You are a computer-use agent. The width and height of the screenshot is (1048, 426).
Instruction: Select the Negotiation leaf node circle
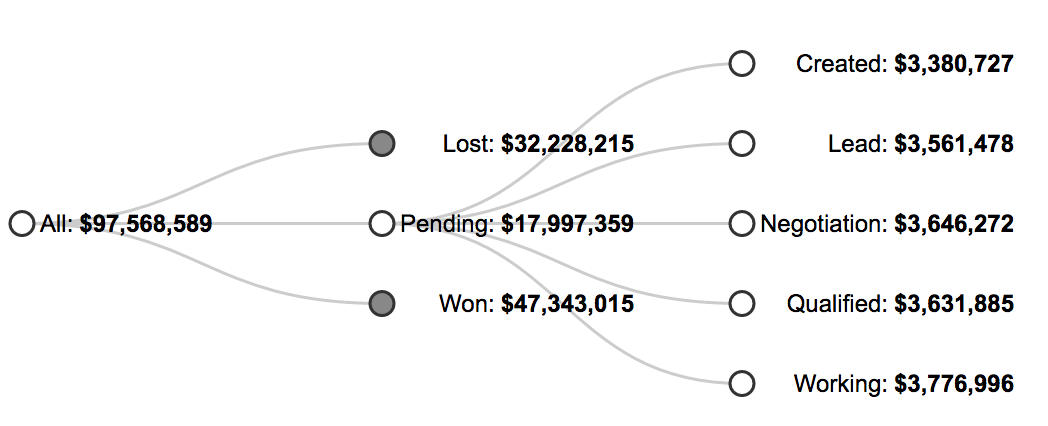741,224
